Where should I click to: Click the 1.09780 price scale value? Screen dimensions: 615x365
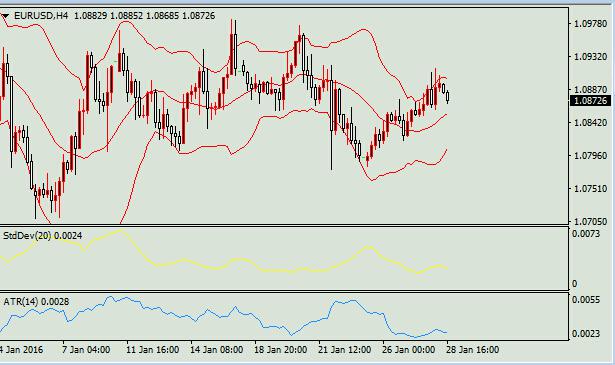(x=590, y=24)
